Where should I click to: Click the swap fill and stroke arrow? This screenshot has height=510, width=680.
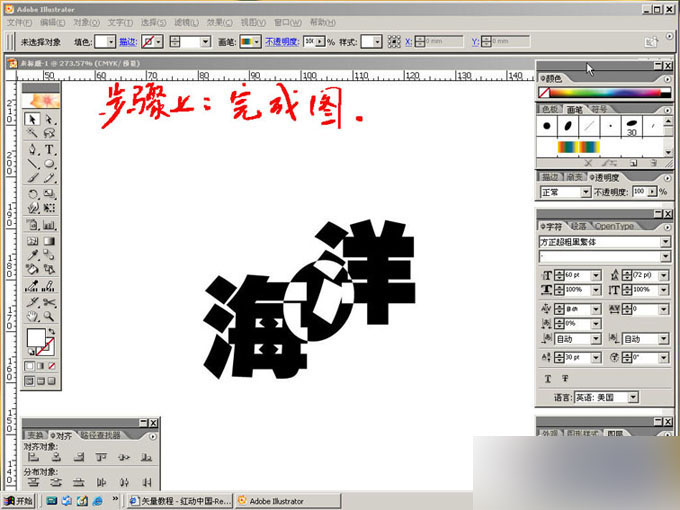[x=52, y=332]
